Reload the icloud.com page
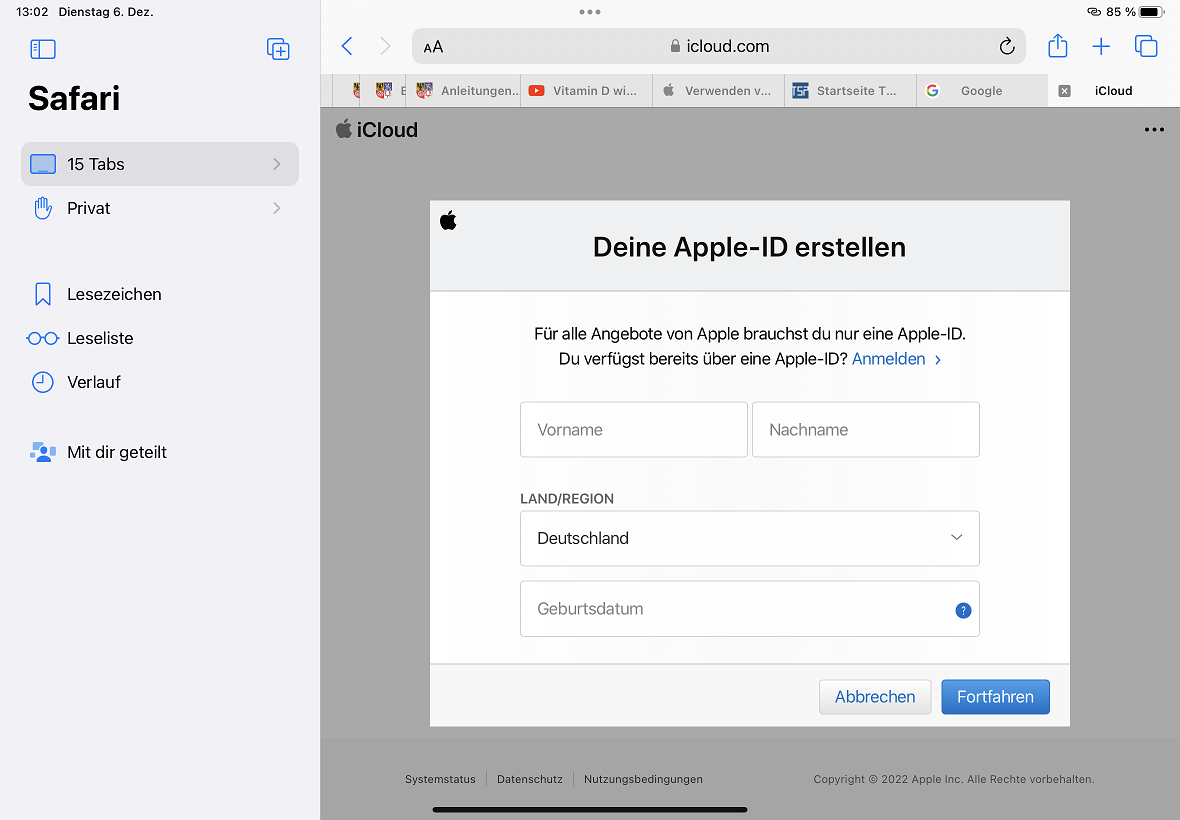Viewport: 1180px width, 820px height. coord(1007,47)
